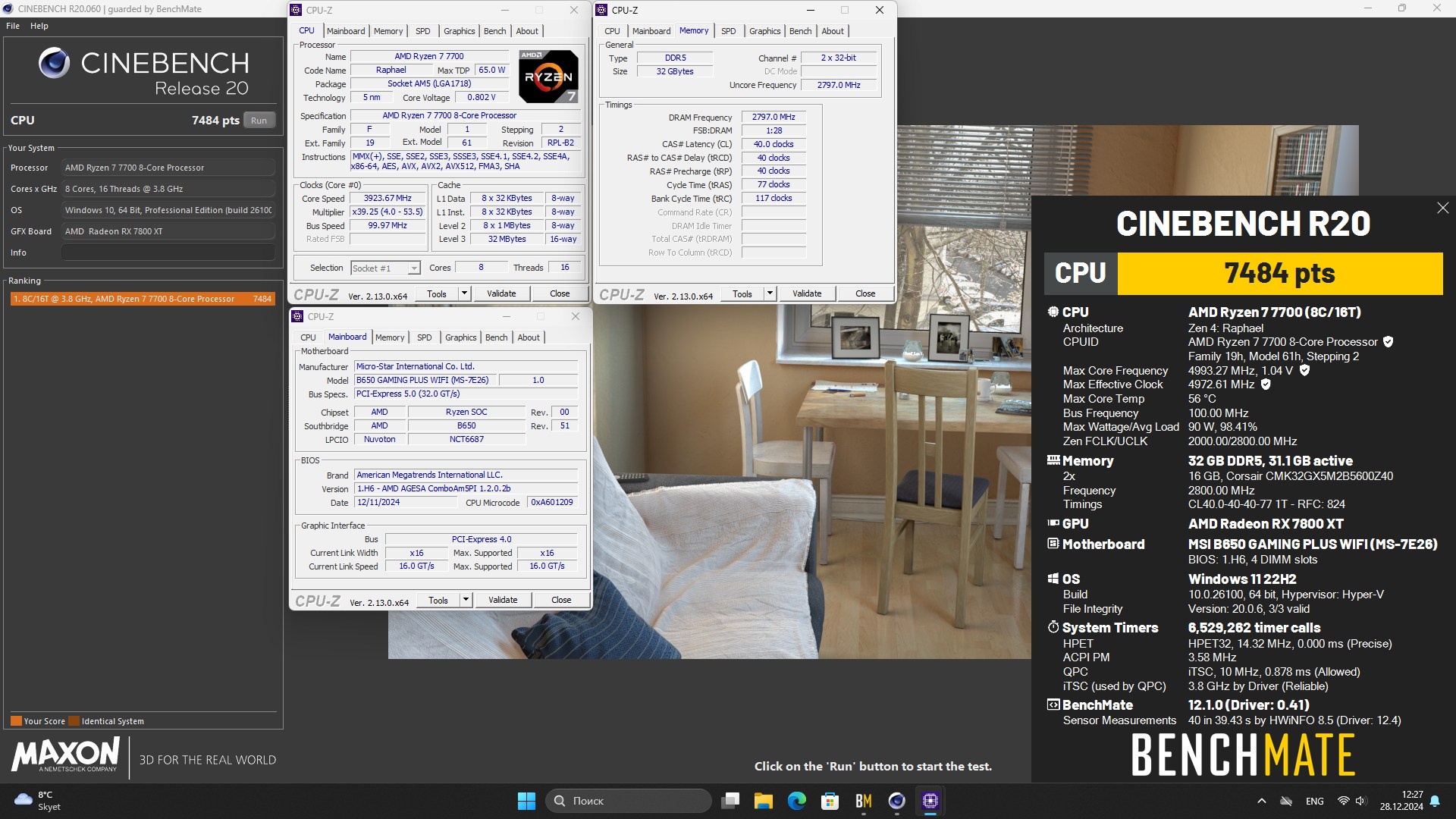Open the weather widget showing 8°C
Image resolution: width=1456 pixels, height=819 pixels.
click(x=38, y=801)
